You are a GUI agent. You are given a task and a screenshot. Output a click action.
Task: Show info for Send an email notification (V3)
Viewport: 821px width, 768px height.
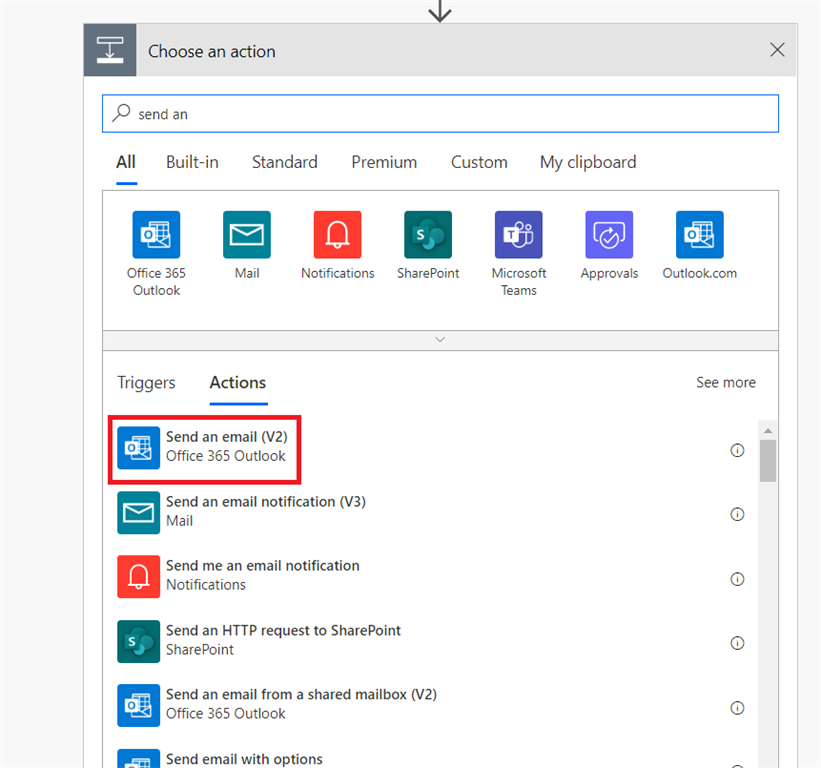[737, 514]
